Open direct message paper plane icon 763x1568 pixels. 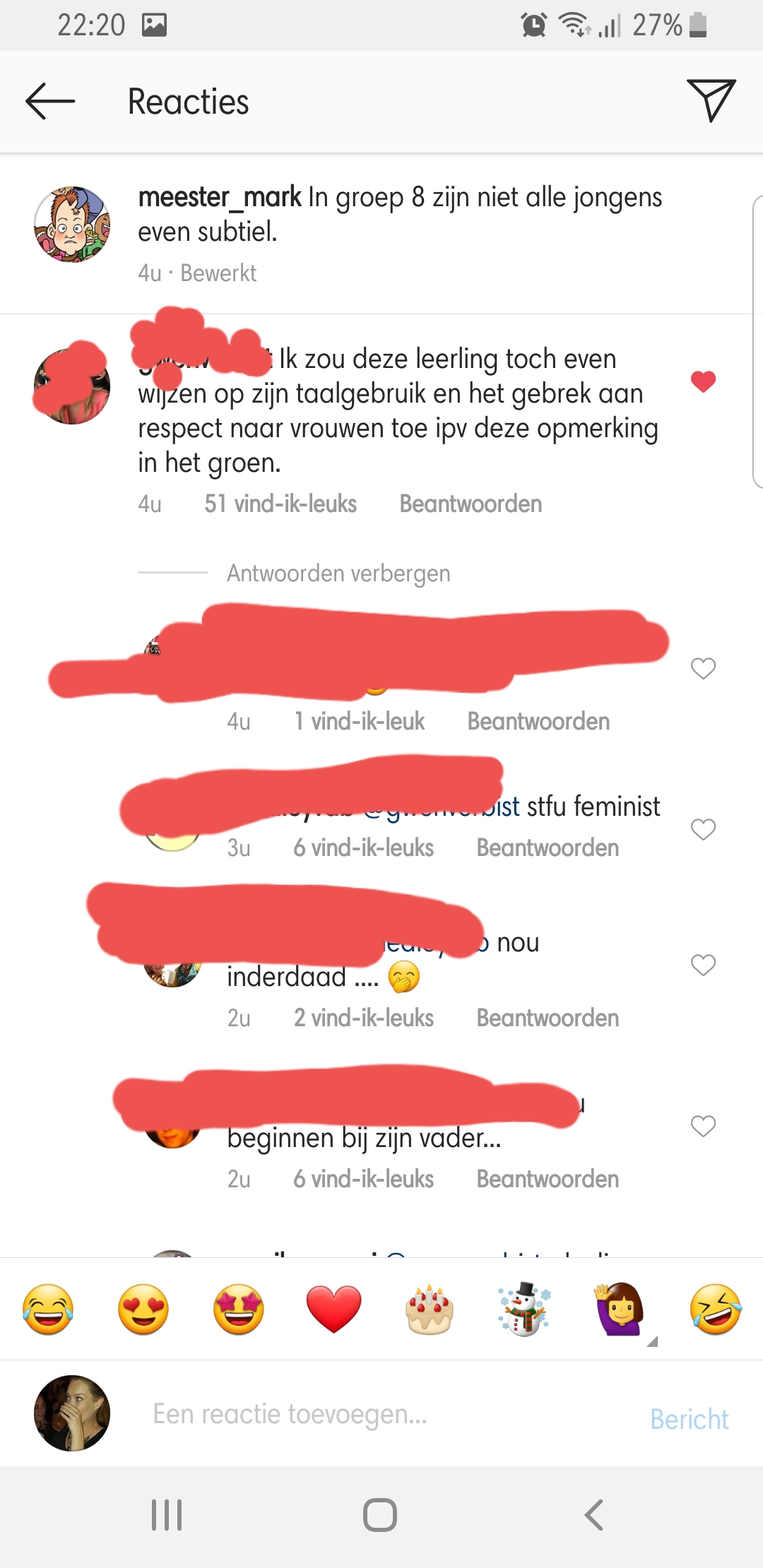pyautogui.click(x=711, y=100)
